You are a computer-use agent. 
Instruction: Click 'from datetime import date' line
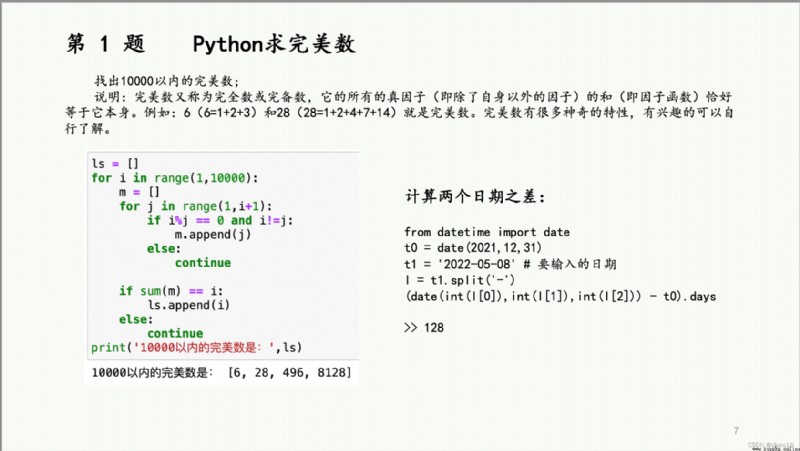point(487,232)
